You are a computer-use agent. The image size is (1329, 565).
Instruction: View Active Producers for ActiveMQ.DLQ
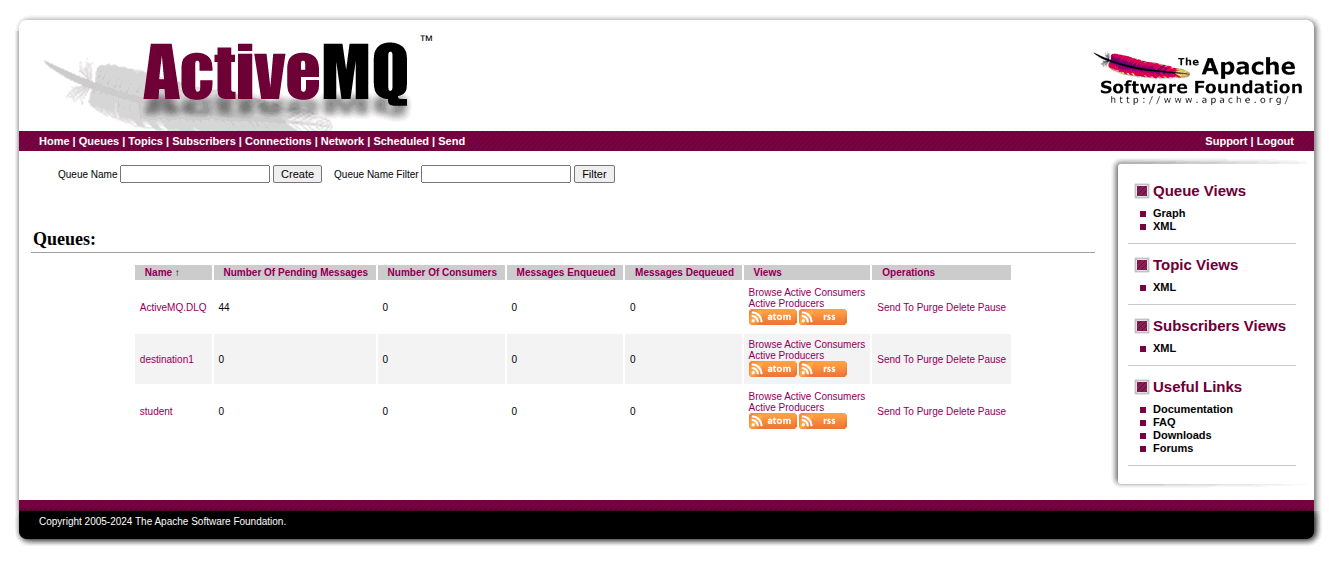[787, 303]
